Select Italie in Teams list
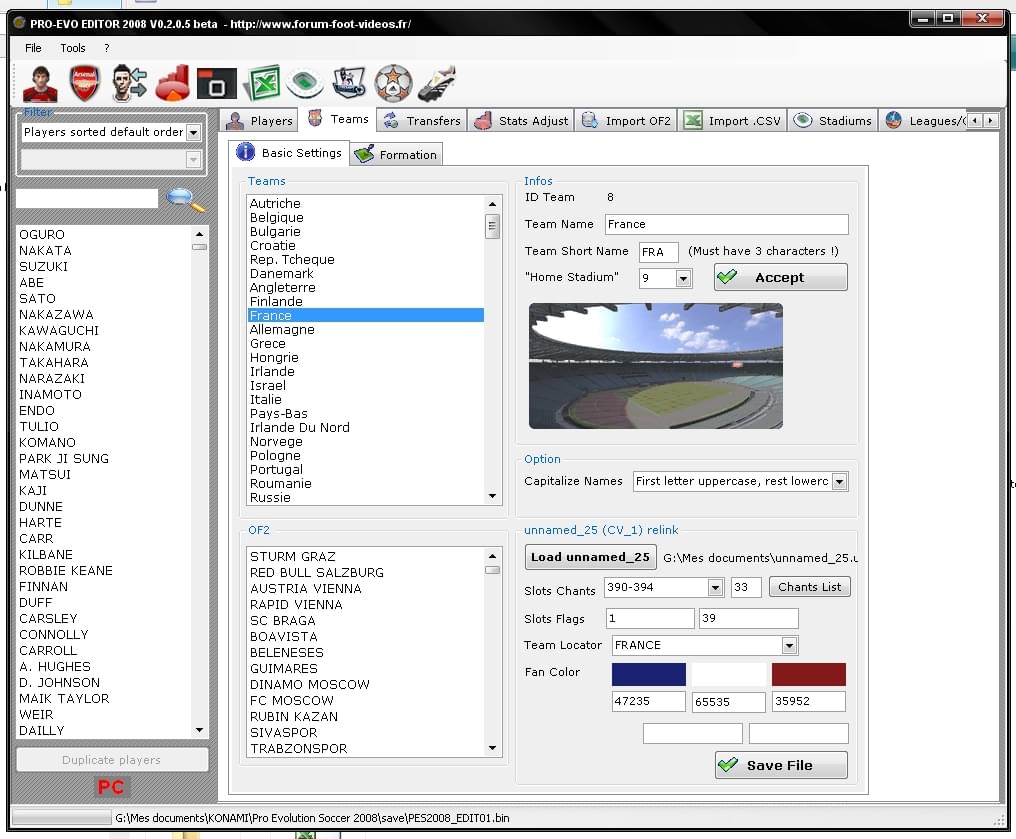Image resolution: width=1016 pixels, height=839 pixels. 366,400
